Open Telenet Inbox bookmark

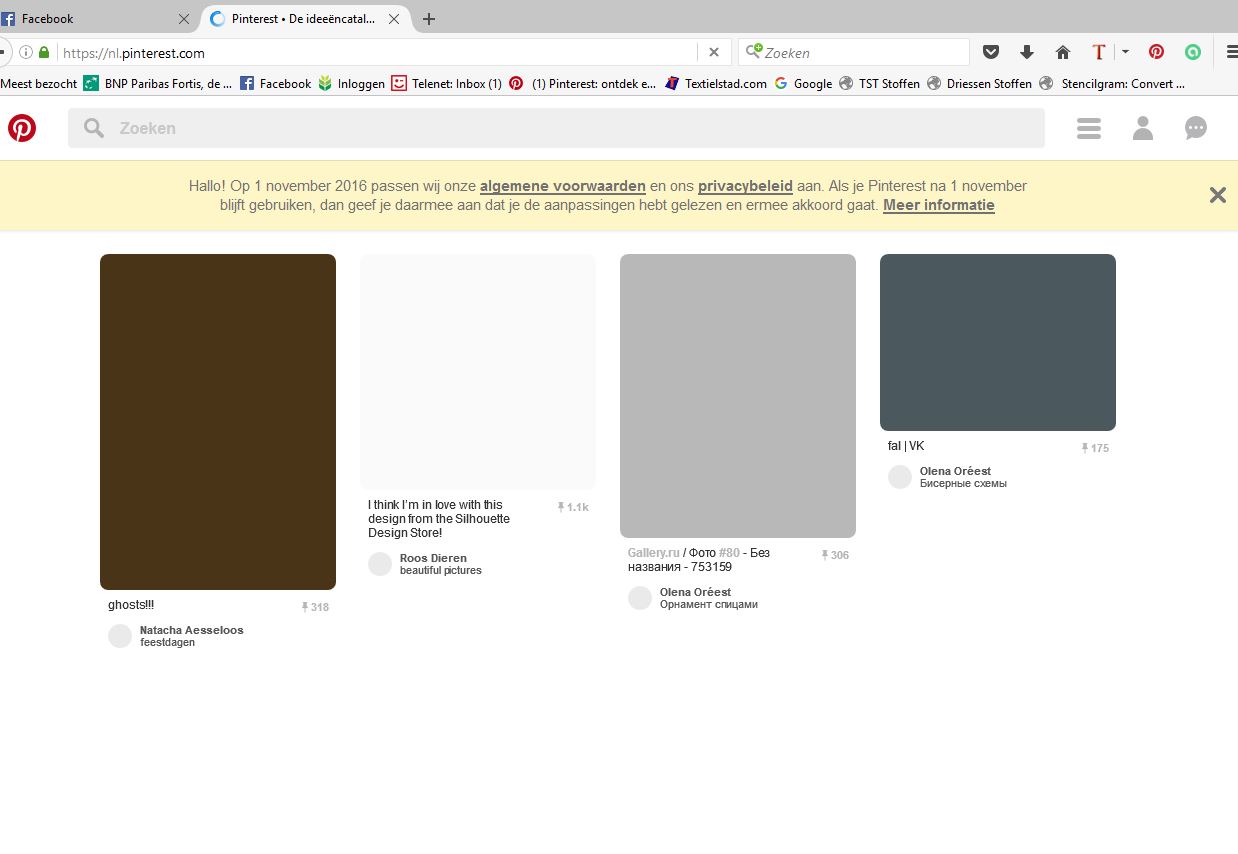(447, 84)
